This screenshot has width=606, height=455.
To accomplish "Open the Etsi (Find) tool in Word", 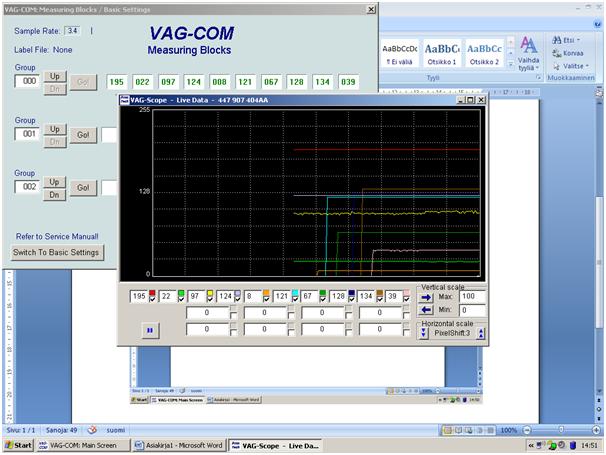I will [x=565, y=41].
